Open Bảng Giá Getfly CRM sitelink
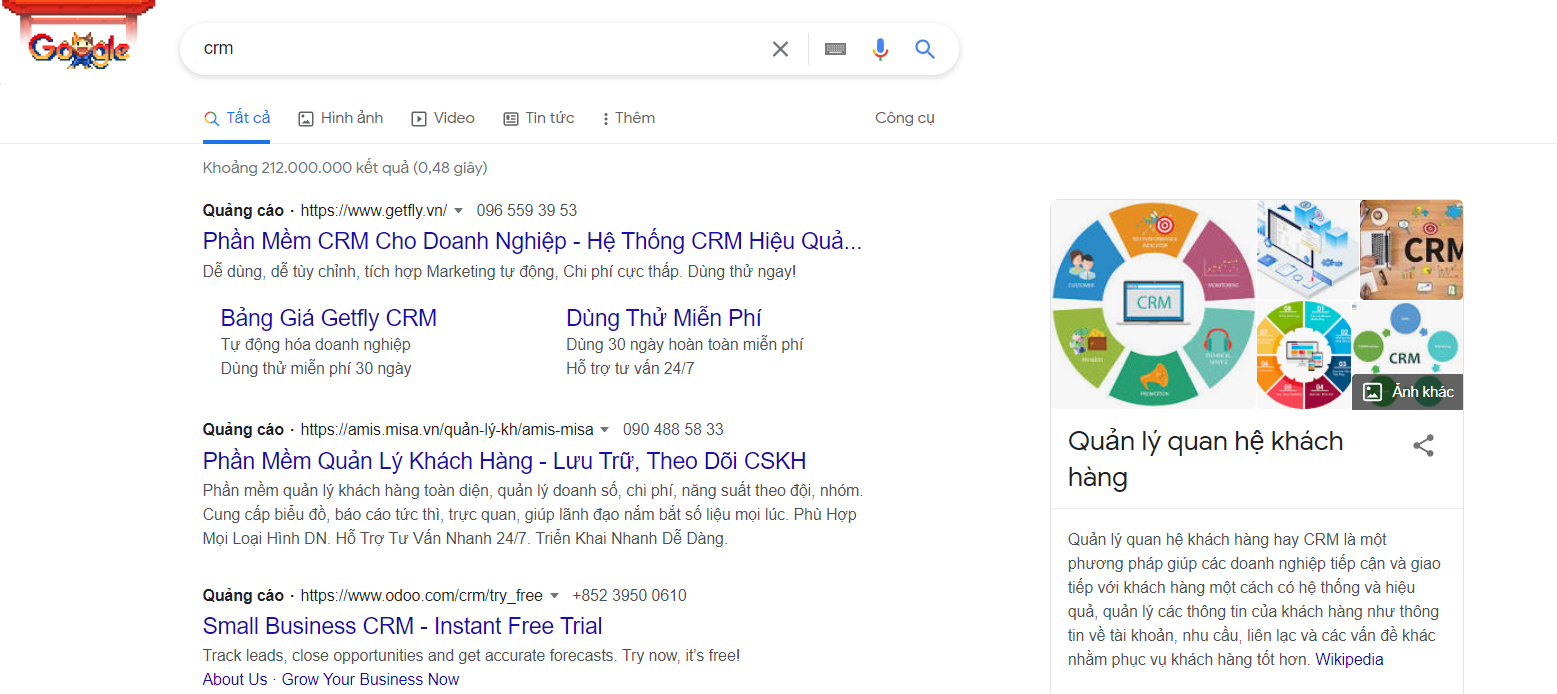This screenshot has height=694, width=1557. 329,318
